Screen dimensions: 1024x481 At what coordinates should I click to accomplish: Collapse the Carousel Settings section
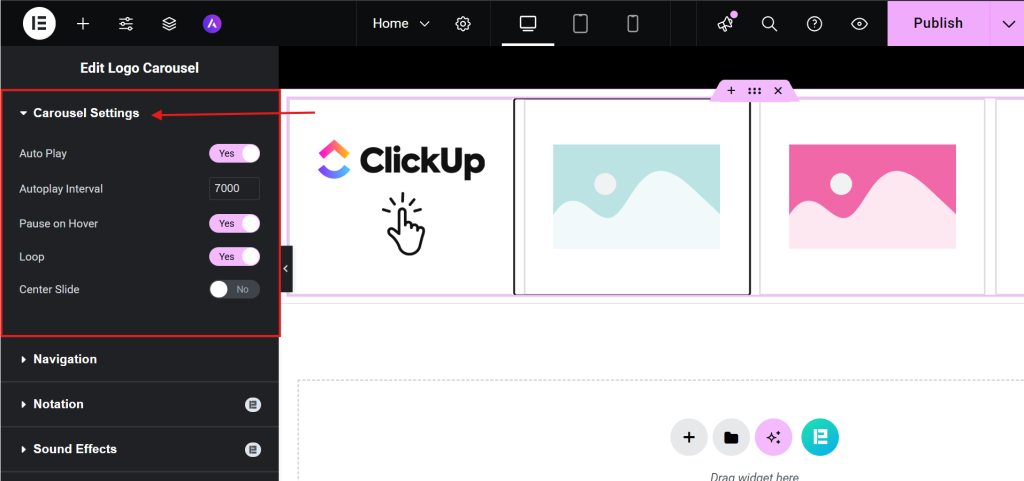coord(85,113)
